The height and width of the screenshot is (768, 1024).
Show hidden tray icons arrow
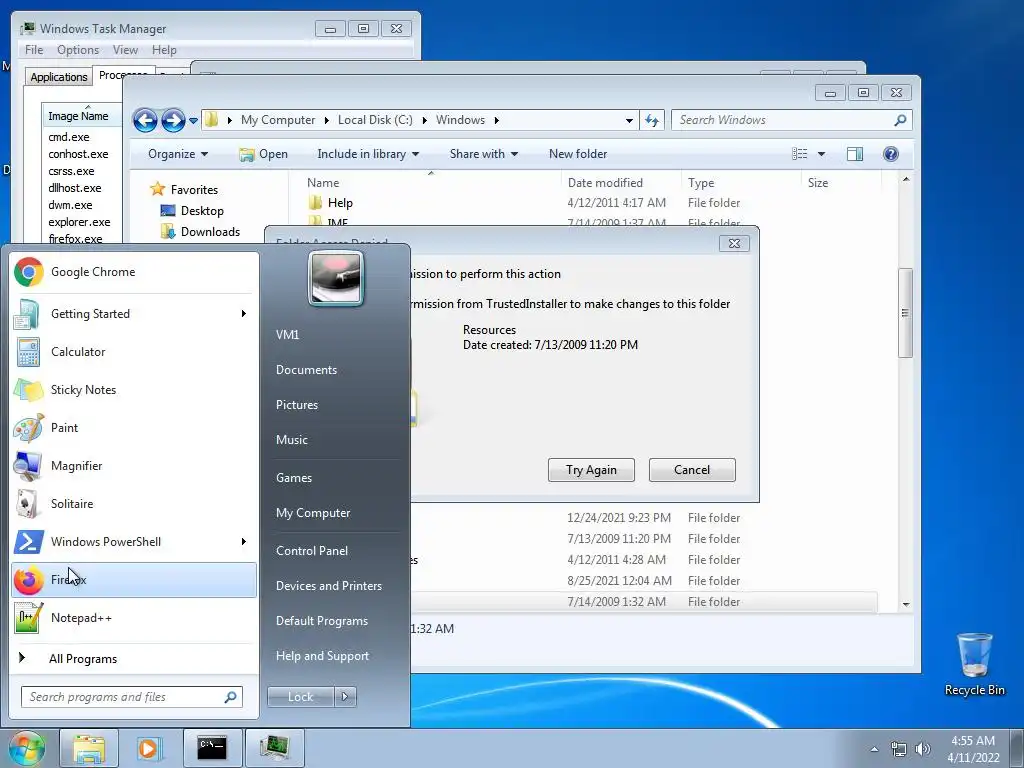(874, 749)
